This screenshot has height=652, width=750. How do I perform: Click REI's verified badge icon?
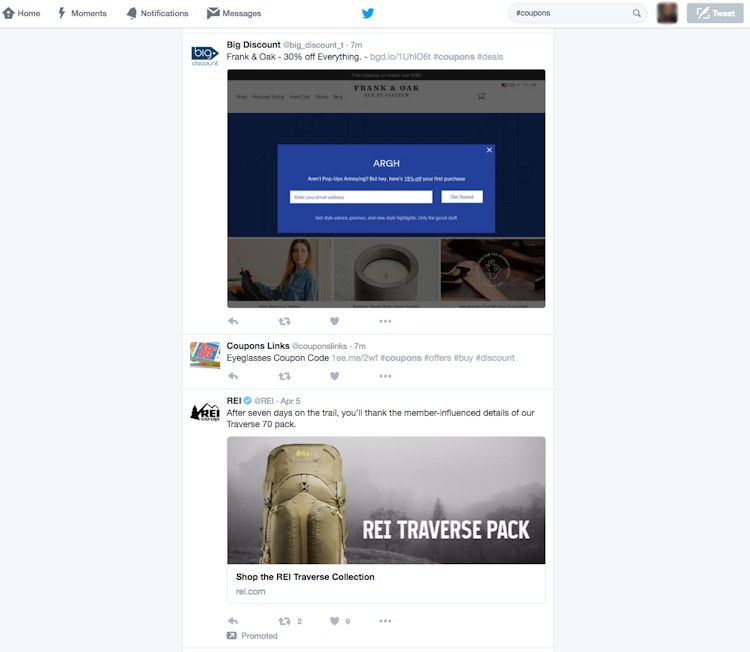click(247, 400)
